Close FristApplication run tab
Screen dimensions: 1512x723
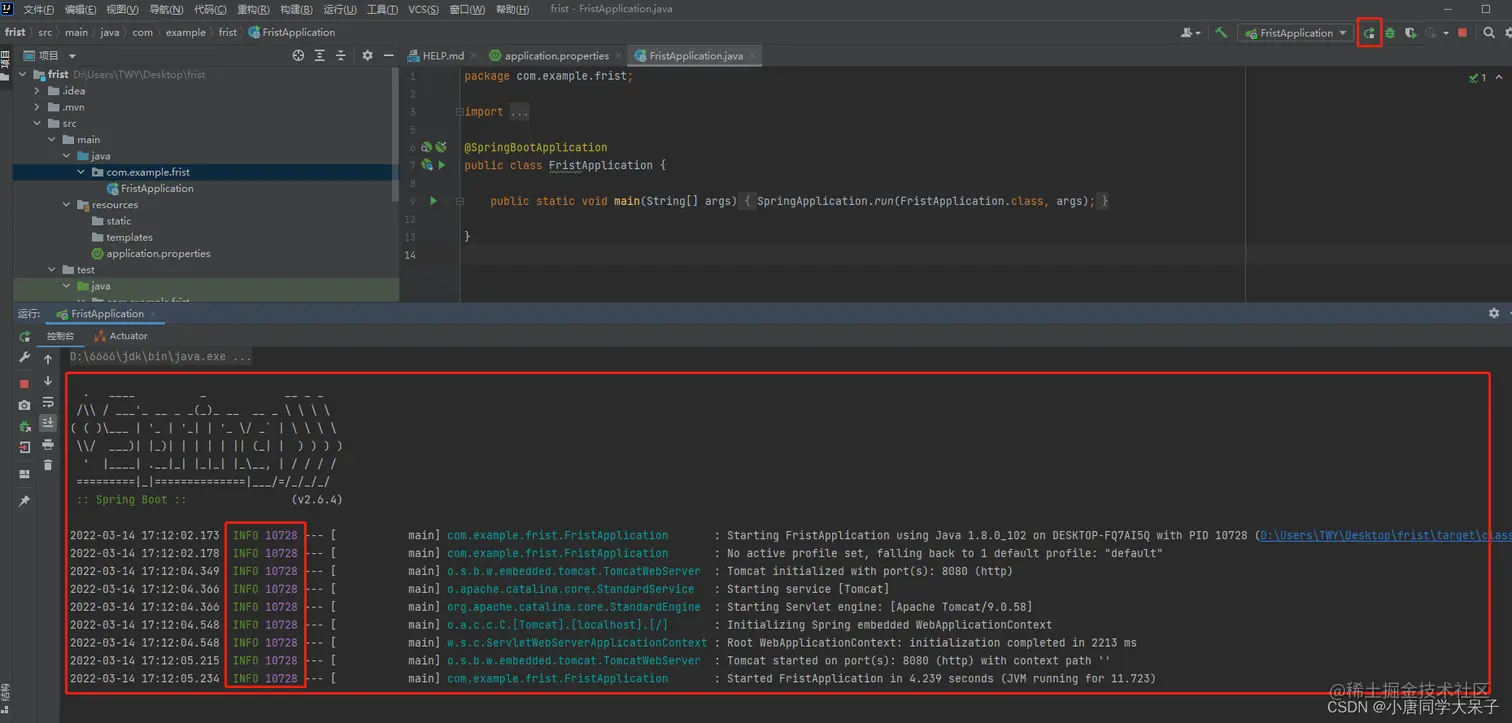155,314
